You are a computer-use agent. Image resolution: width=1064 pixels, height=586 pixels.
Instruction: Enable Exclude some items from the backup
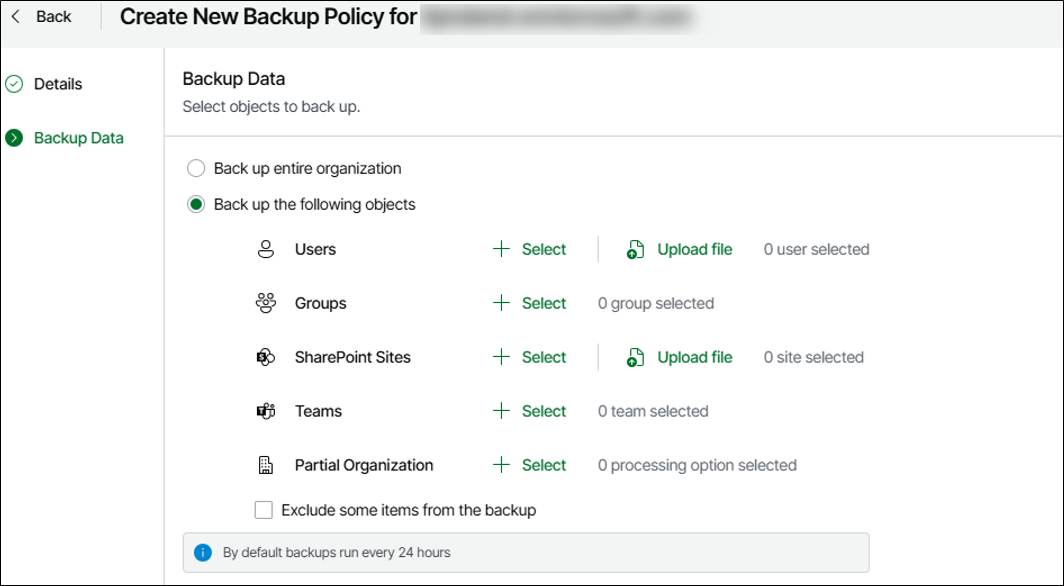point(264,511)
